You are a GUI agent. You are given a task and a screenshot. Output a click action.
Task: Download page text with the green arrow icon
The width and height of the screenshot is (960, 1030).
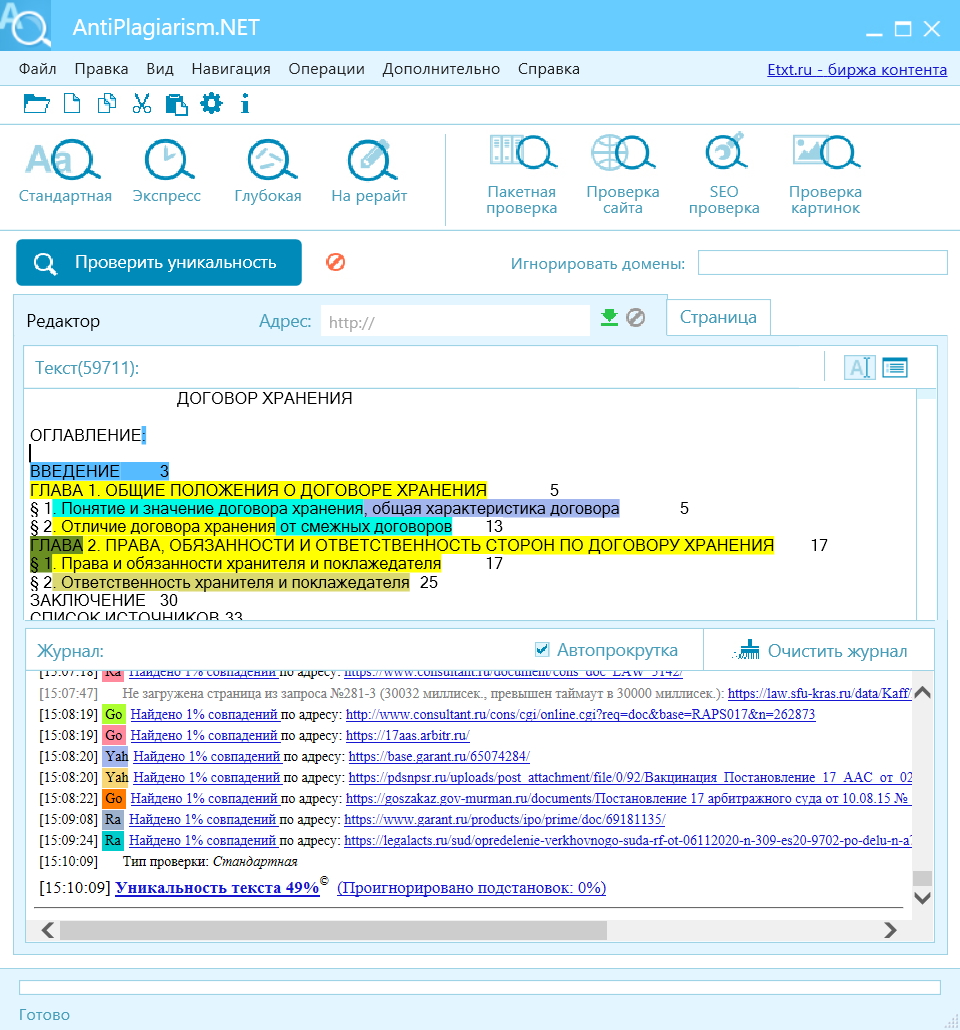pyautogui.click(x=609, y=318)
